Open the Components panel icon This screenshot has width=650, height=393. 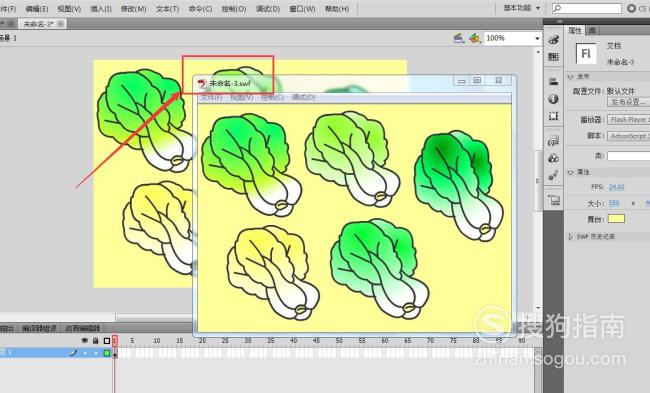(x=553, y=158)
